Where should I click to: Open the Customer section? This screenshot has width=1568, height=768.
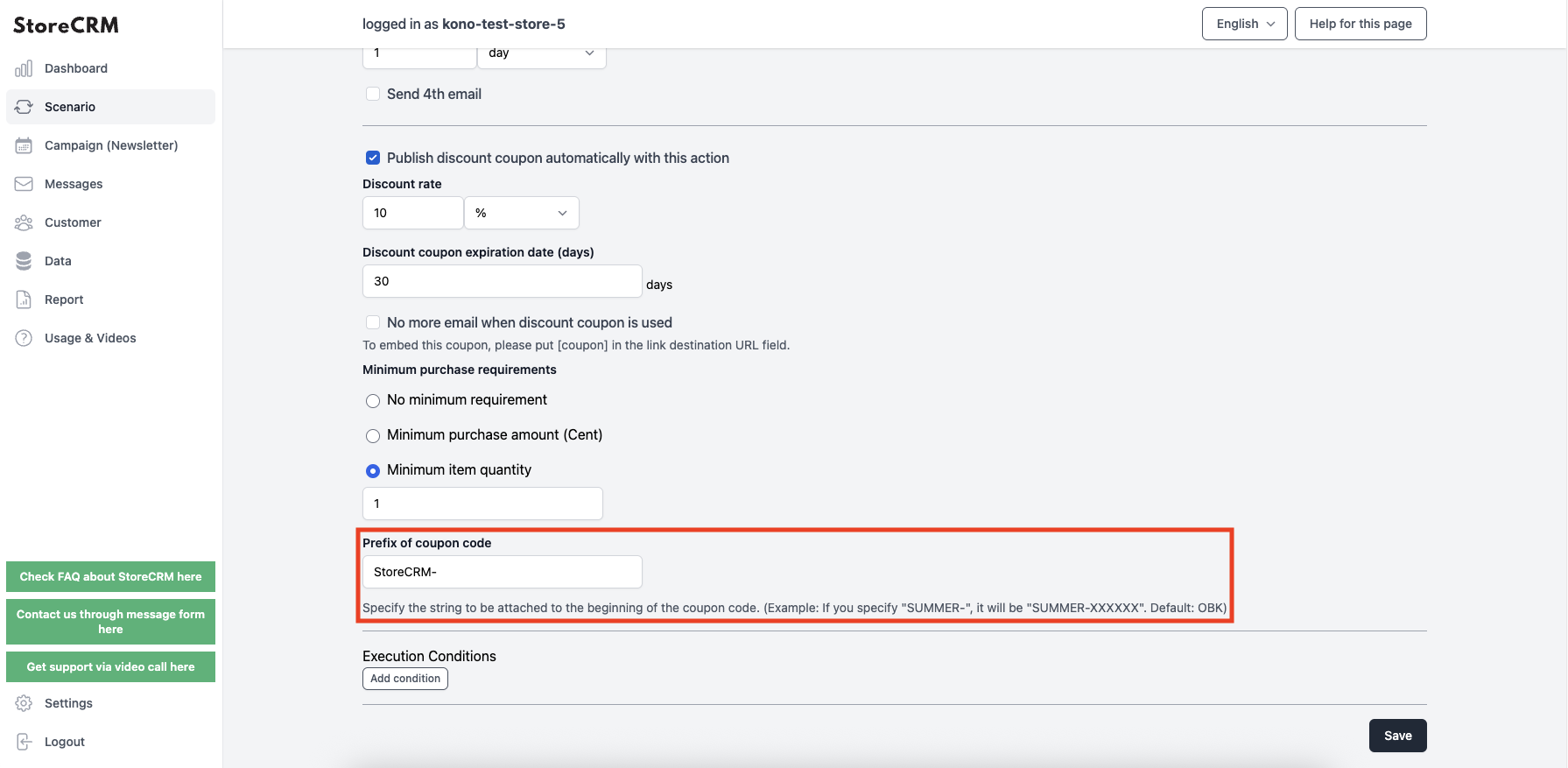coord(110,222)
